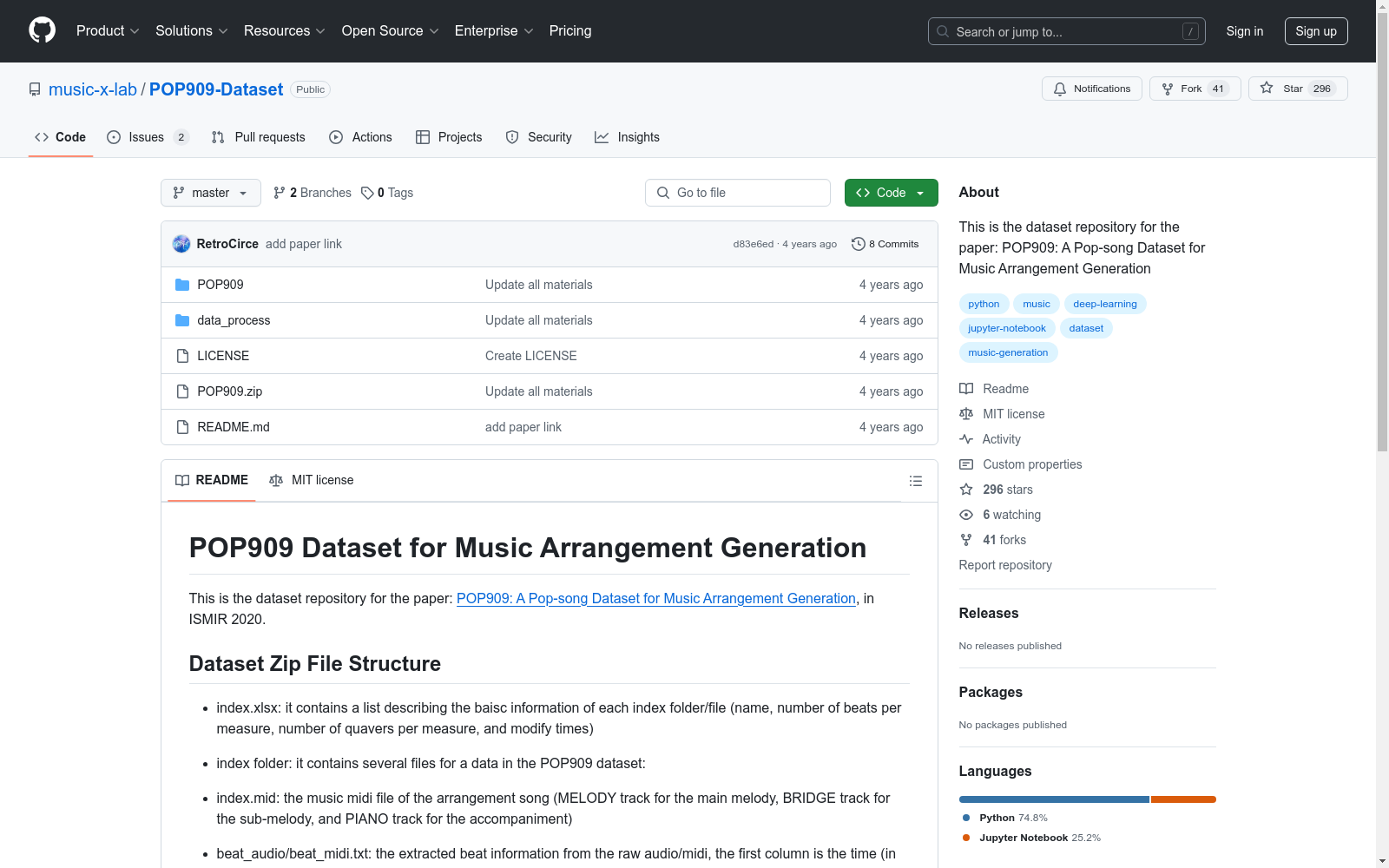
Task: Click the tag icon beside 0 Tags
Action: click(367, 193)
